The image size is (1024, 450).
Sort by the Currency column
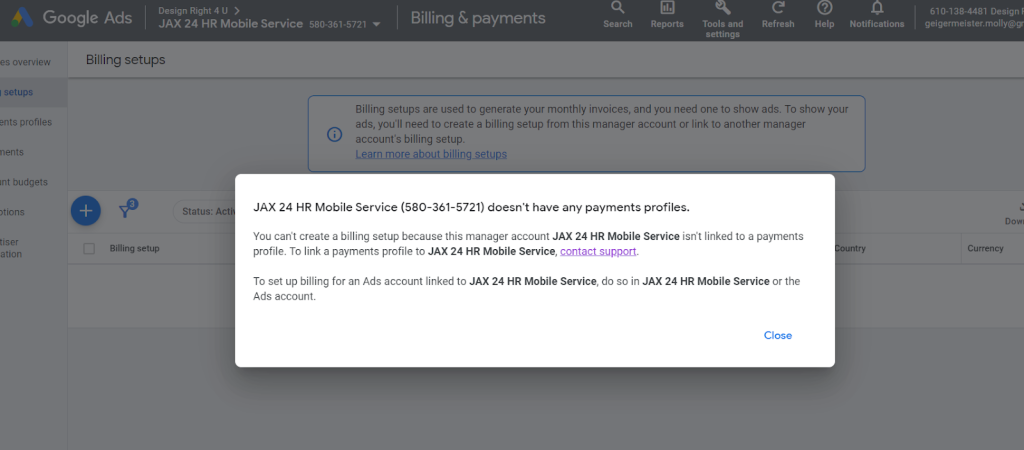(x=985, y=248)
